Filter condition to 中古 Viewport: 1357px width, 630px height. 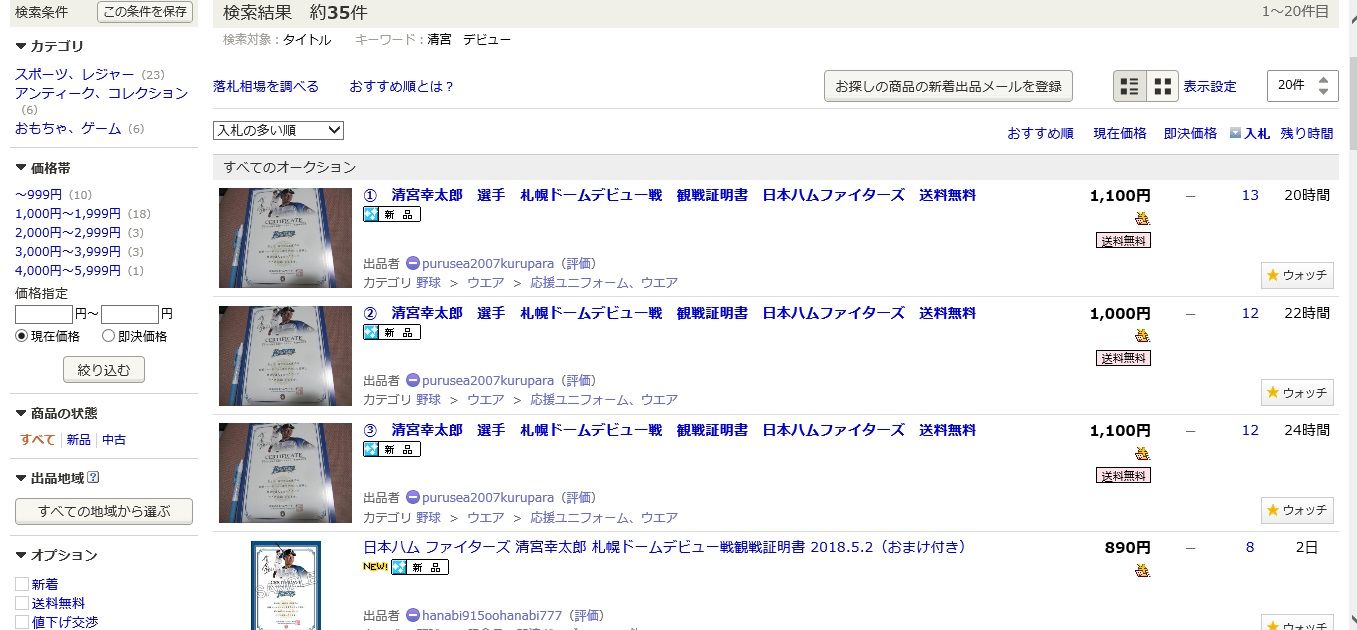point(114,440)
